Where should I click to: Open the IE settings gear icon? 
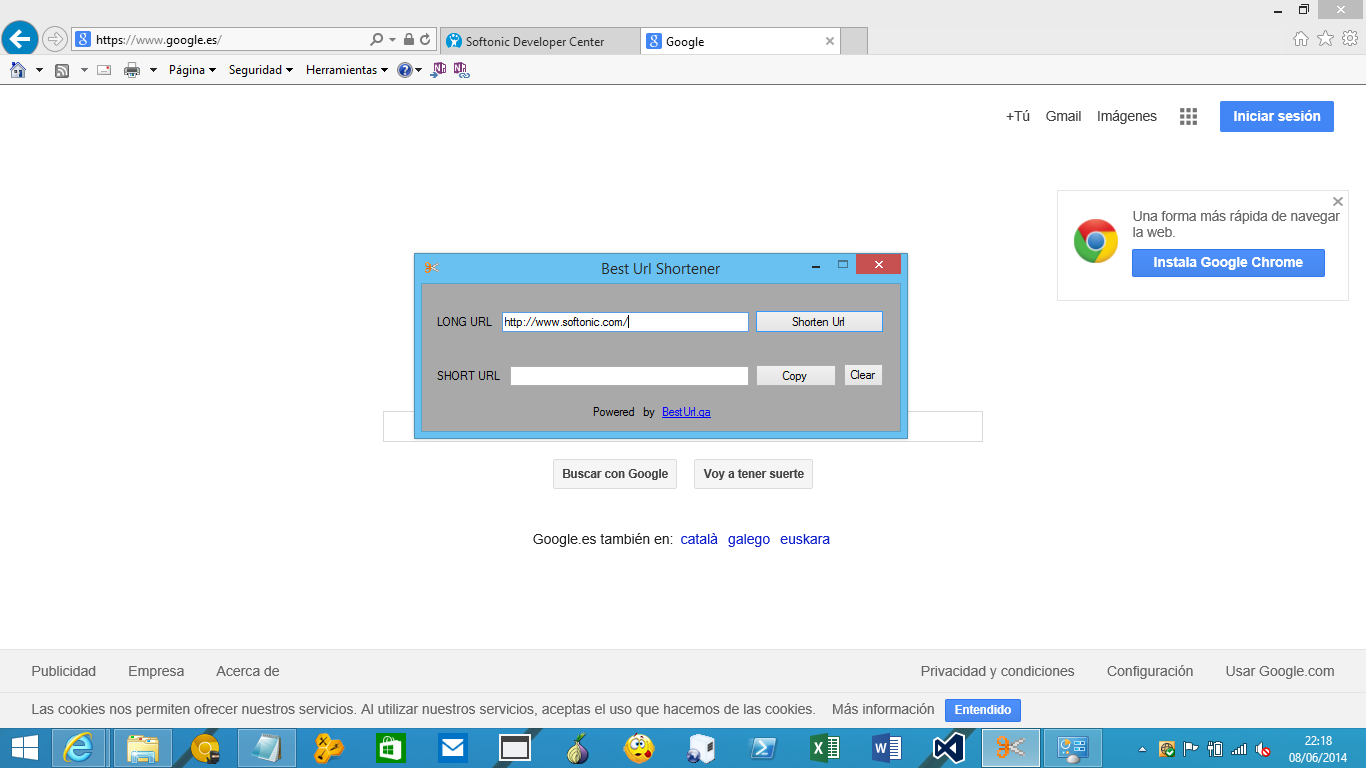coord(1350,39)
